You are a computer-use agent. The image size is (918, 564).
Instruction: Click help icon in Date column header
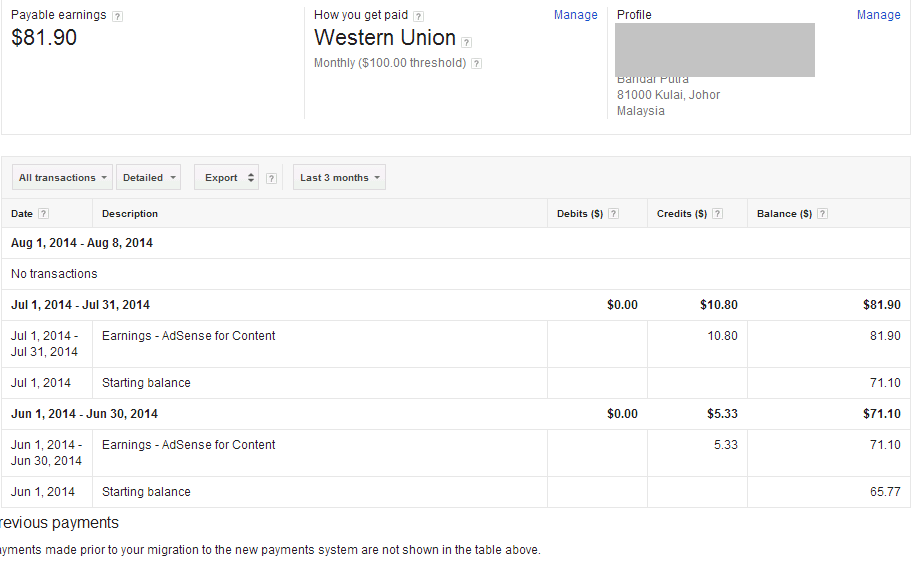(x=44, y=214)
